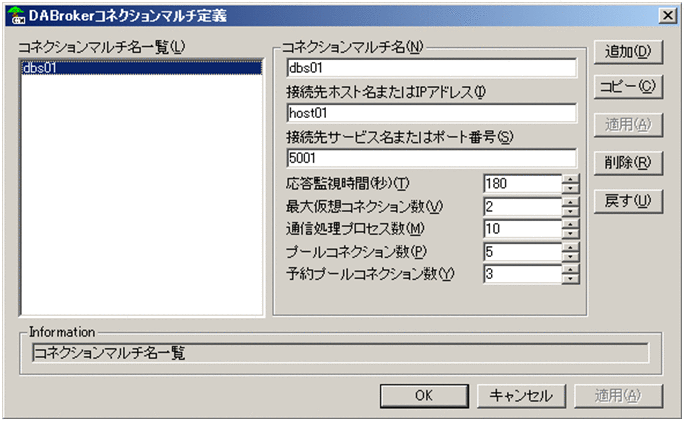Click the コネクションマルチ名 text field

pyautogui.click(x=430, y=68)
